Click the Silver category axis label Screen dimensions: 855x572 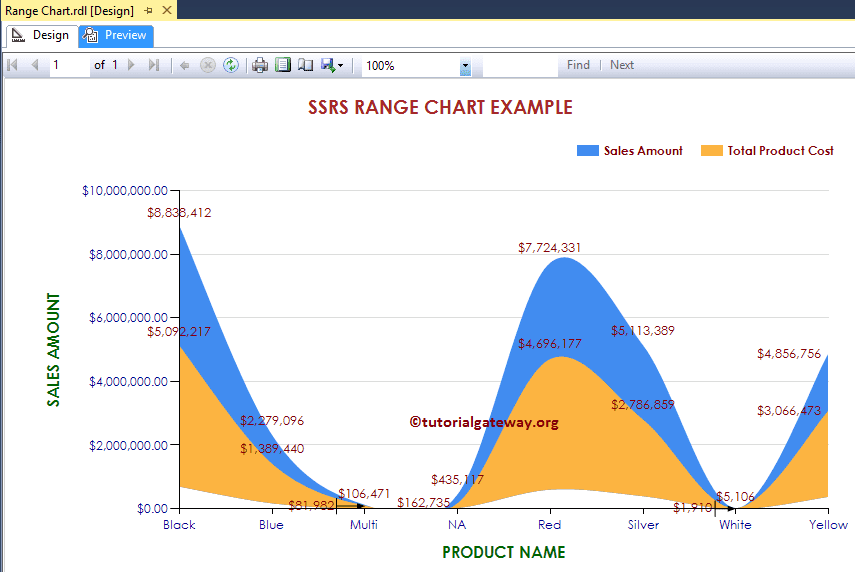point(643,525)
